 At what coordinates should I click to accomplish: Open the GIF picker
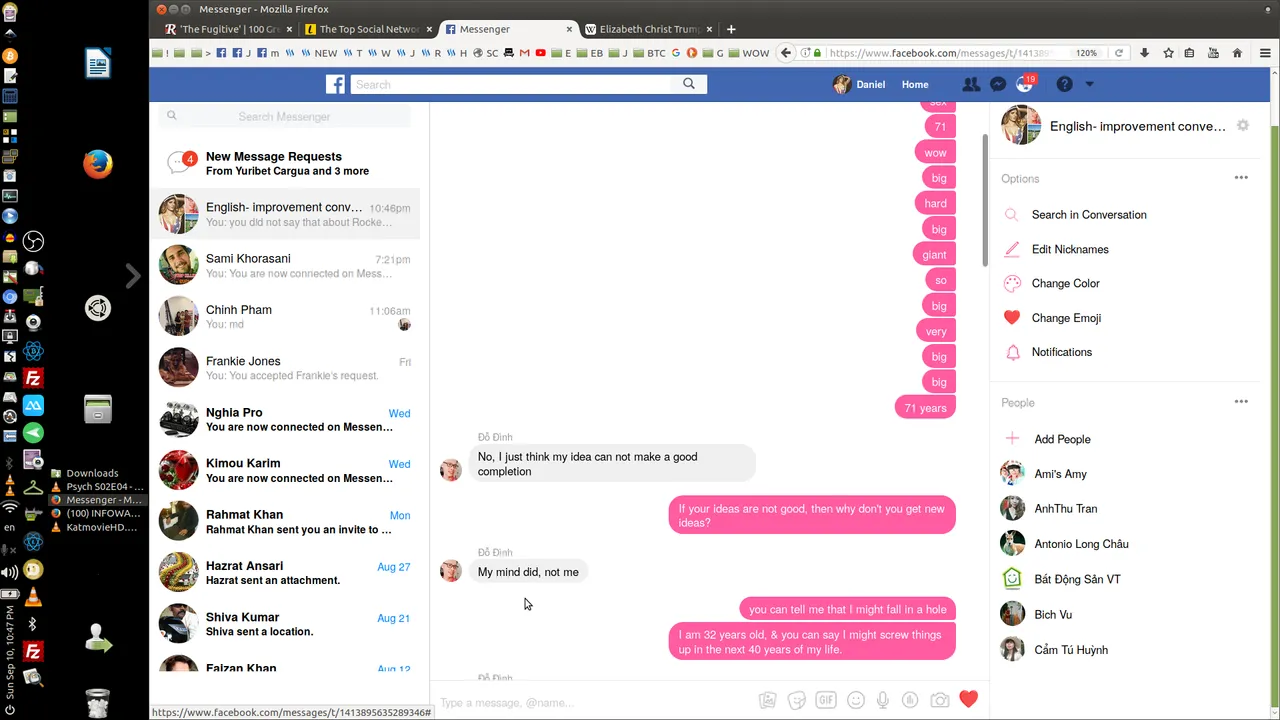(x=825, y=701)
